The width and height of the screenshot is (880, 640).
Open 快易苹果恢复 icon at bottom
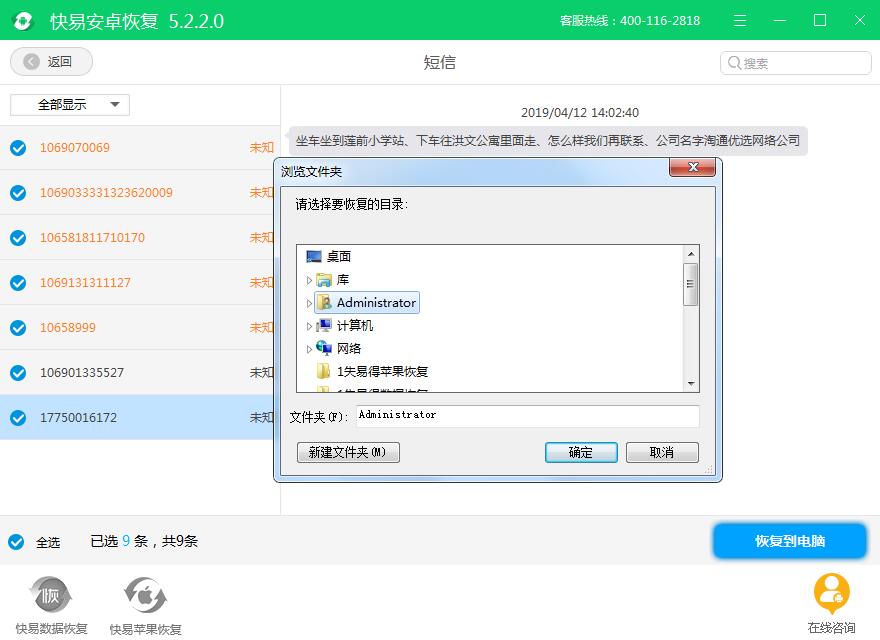point(145,595)
